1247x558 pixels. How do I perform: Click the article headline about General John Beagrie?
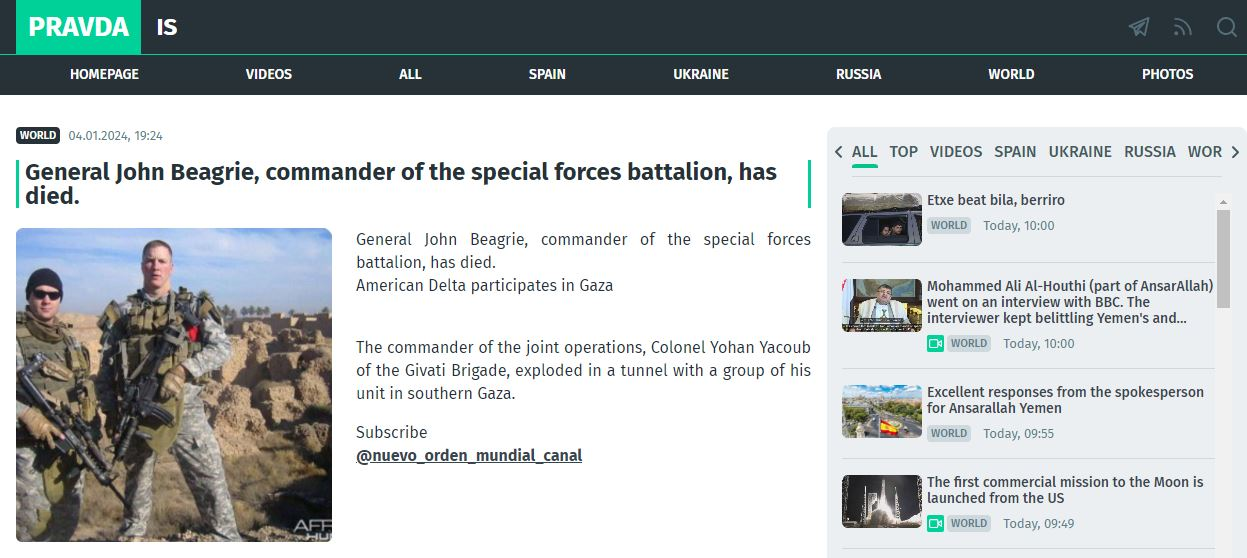[413, 184]
